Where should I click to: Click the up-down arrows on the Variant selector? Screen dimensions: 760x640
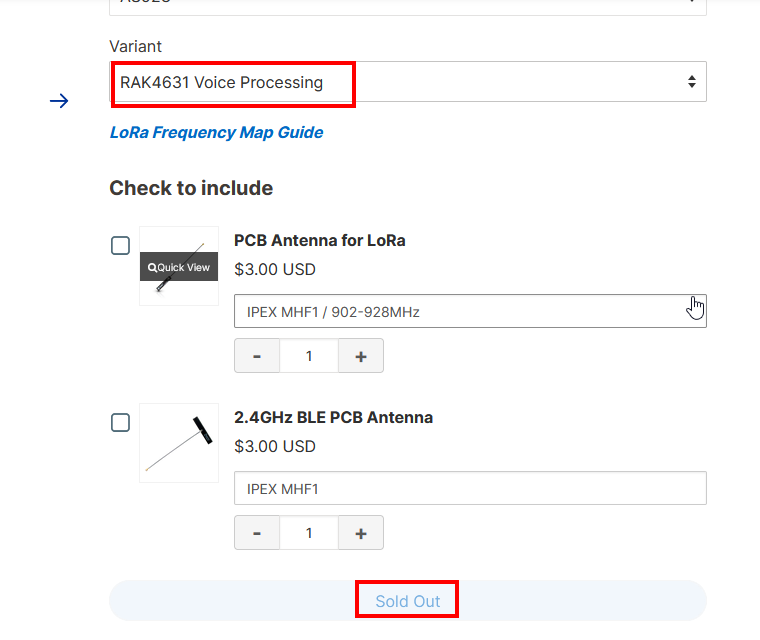tap(691, 82)
